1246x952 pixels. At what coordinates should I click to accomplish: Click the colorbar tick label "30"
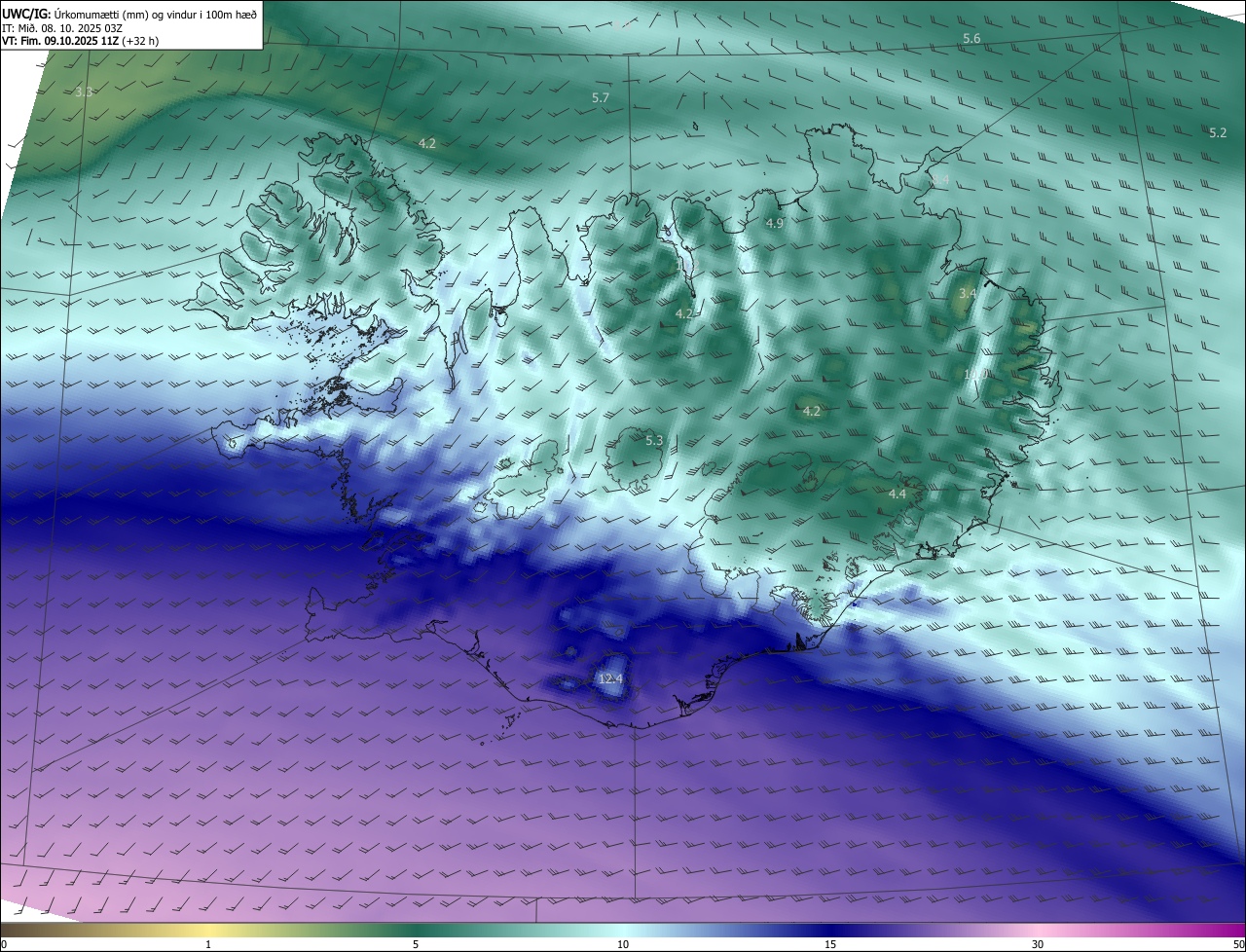pyautogui.click(x=1038, y=944)
